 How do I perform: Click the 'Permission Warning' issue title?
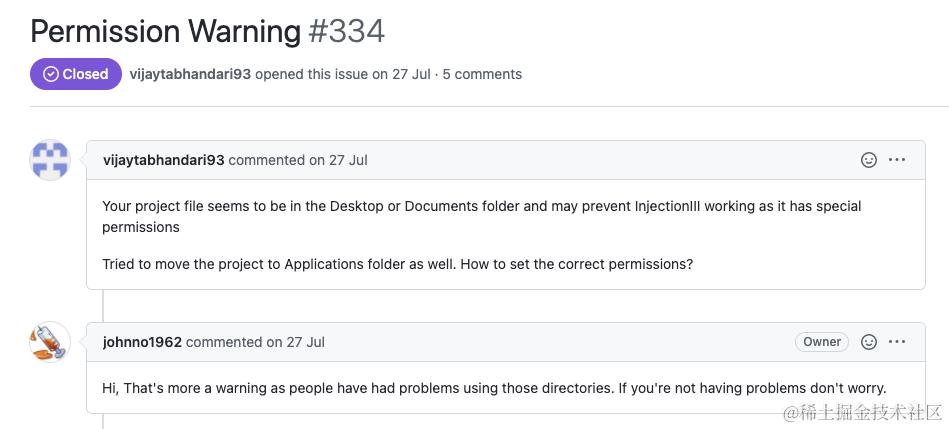pyautogui.click(x=165, y=31)
